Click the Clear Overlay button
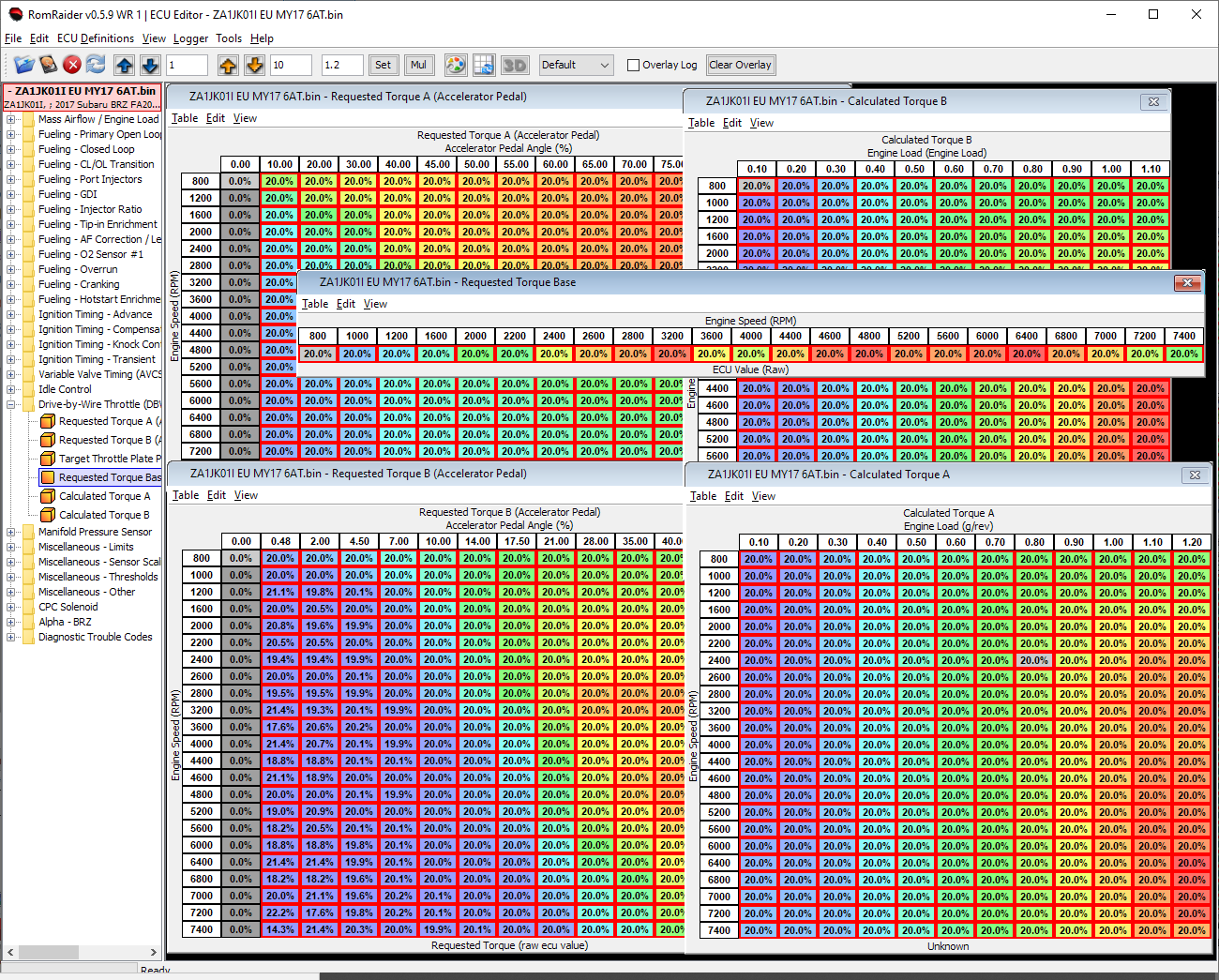The width and height of the screenshot is (1219, 980). (x=740, y=65)
